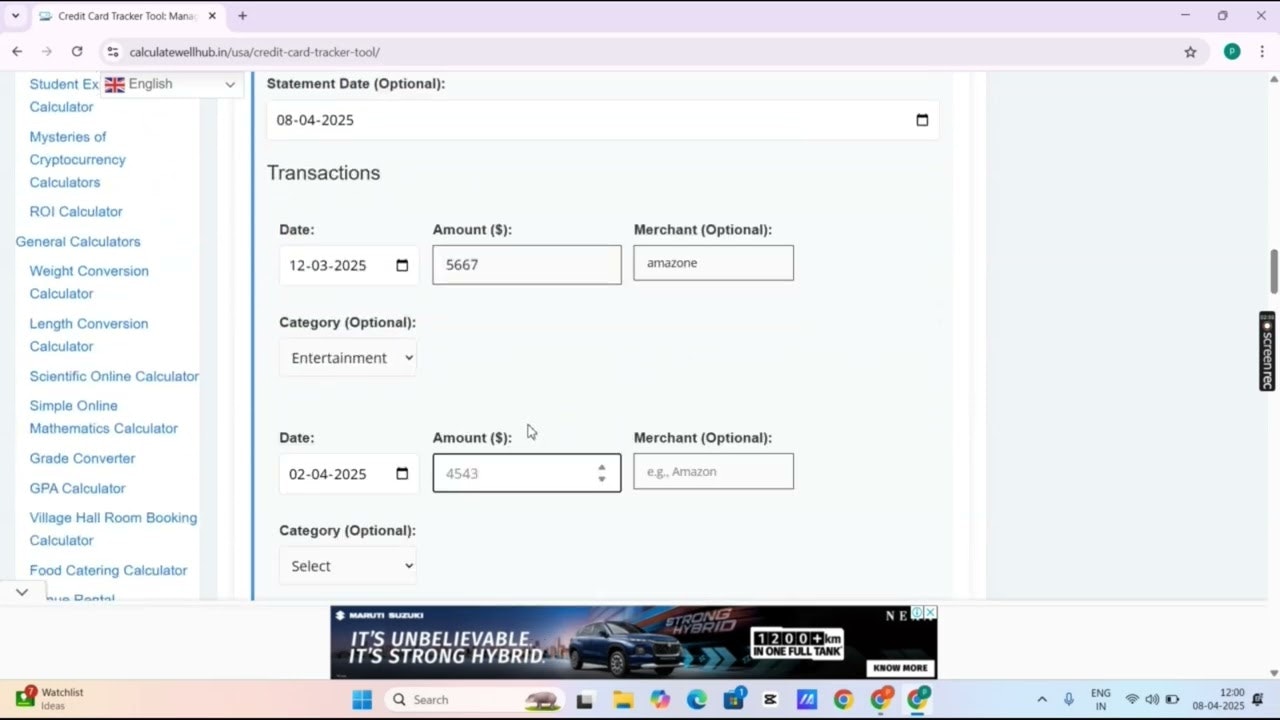Click the microphone tray icon
The width and height of the screenshot is (1280, 720).
pos(1068,700)
